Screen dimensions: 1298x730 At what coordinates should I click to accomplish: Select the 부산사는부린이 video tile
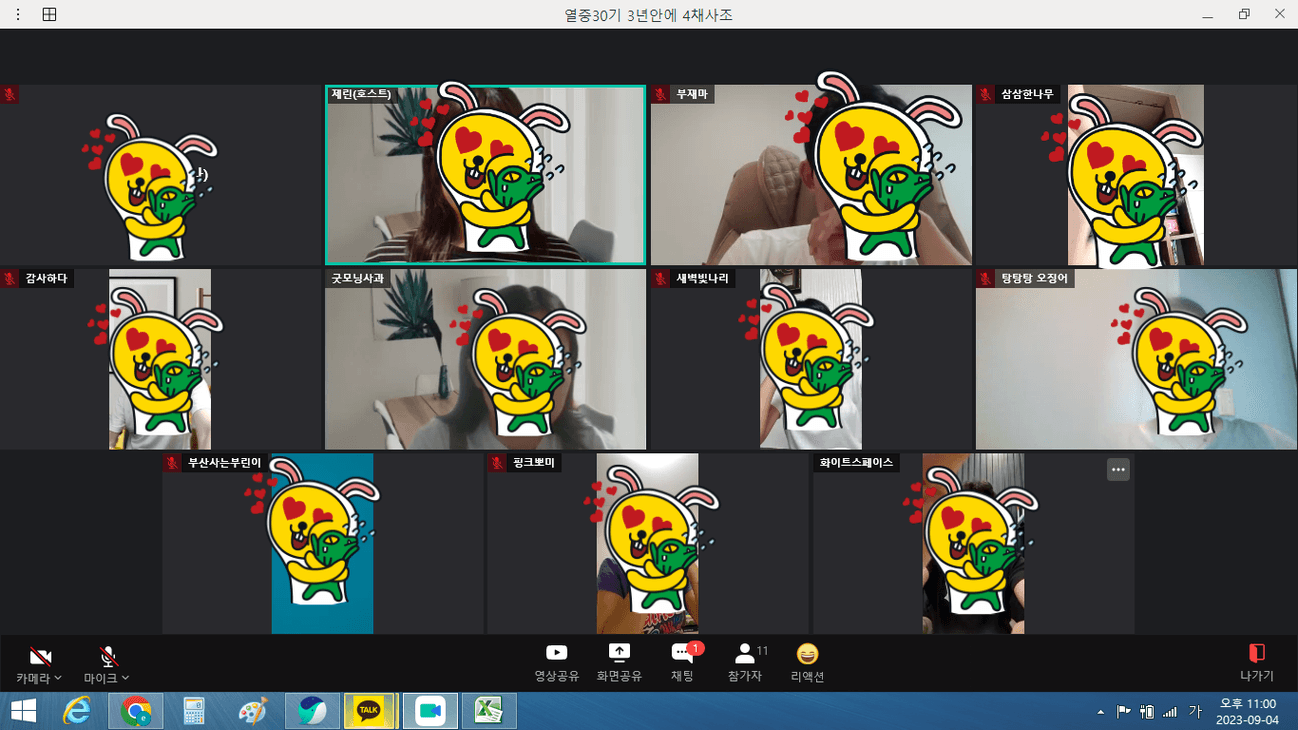click(x=323, y=543)
